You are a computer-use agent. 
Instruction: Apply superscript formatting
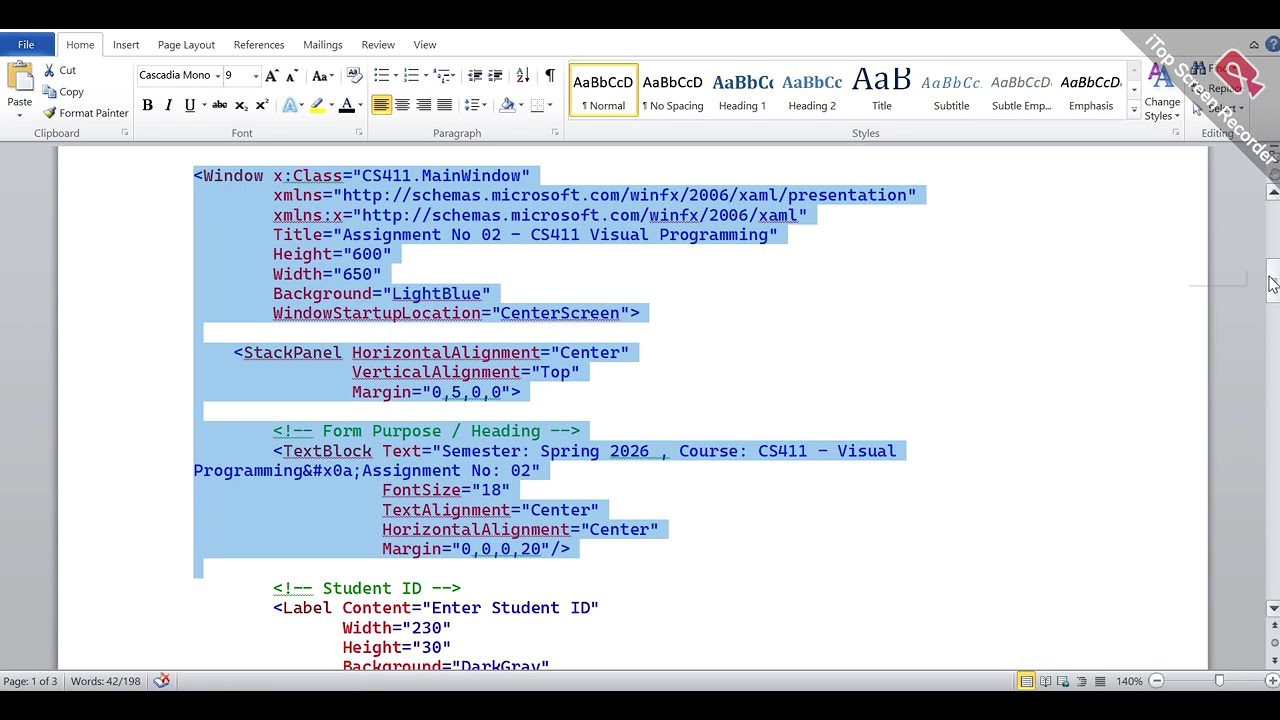tap(262, 105)
